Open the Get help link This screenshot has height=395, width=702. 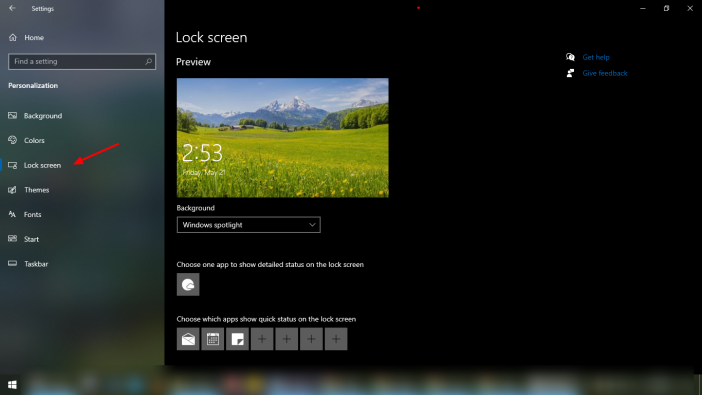click(x=596, y=57)
